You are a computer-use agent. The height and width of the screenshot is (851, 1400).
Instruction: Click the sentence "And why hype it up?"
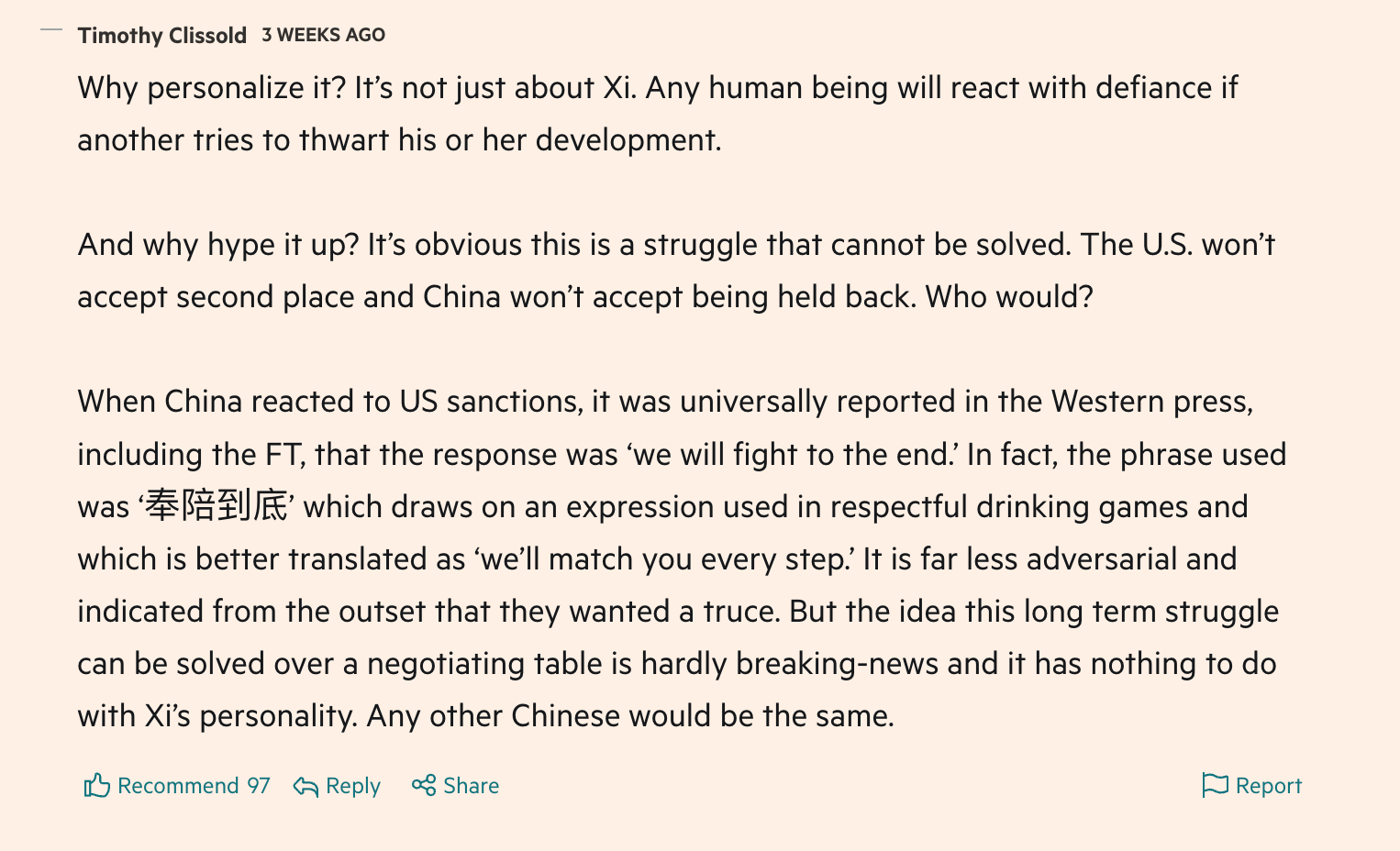[217, 245]
